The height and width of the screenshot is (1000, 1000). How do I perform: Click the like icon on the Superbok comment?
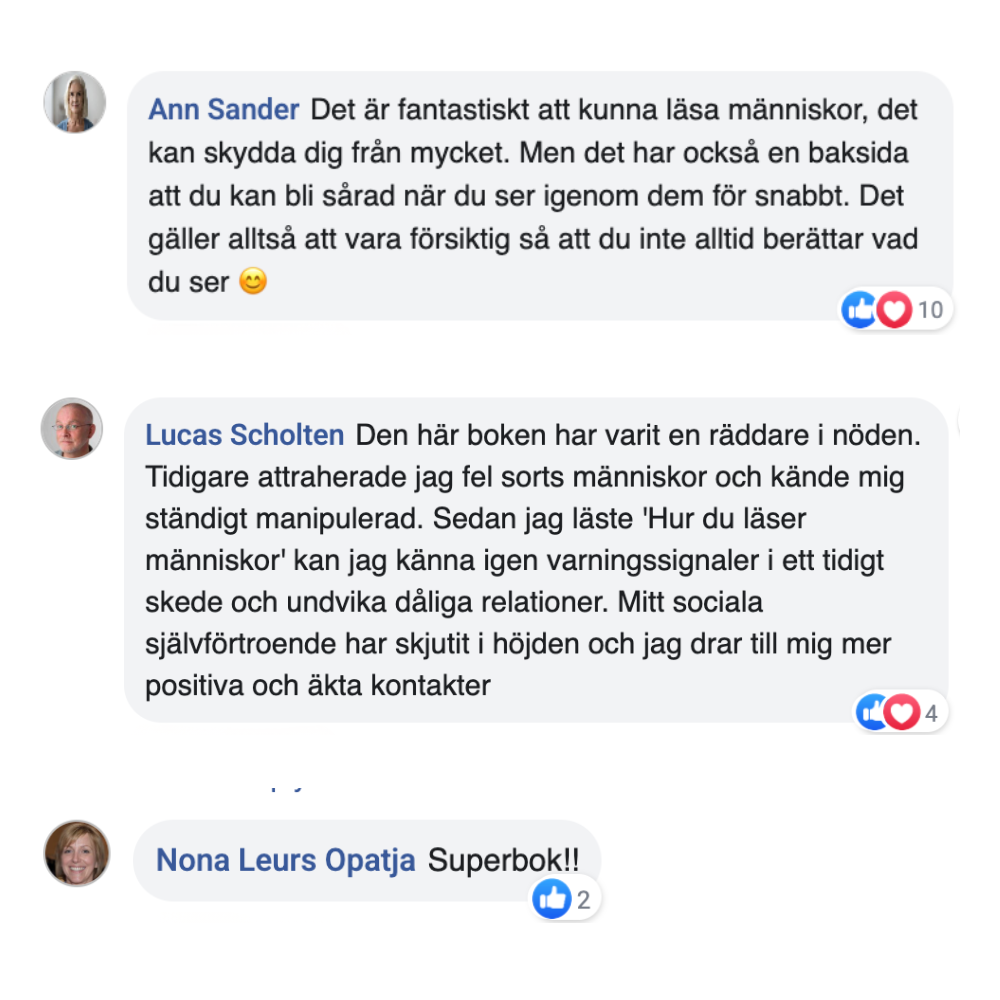(x=552, y=900)
